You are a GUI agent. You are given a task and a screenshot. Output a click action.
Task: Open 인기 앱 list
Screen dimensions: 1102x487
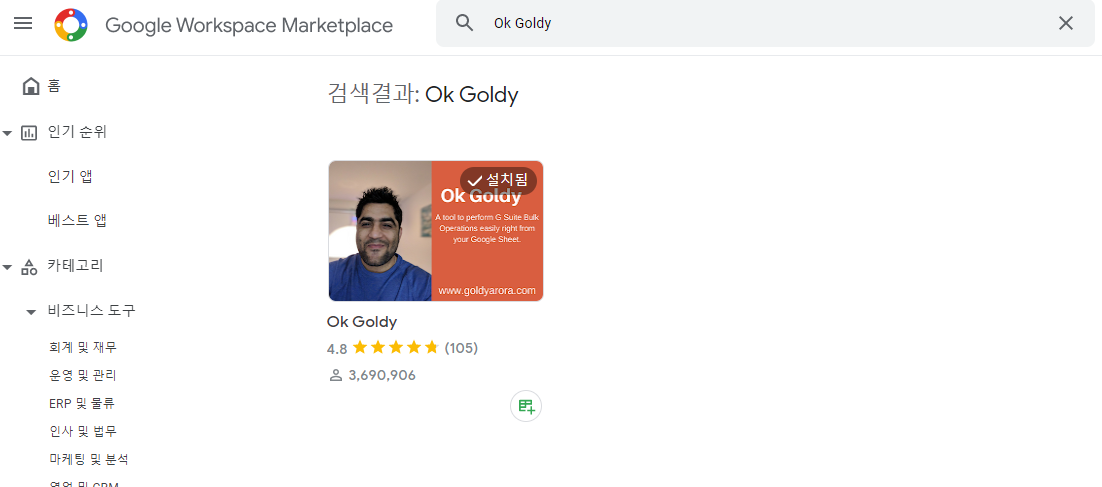(x=70, y=177)
